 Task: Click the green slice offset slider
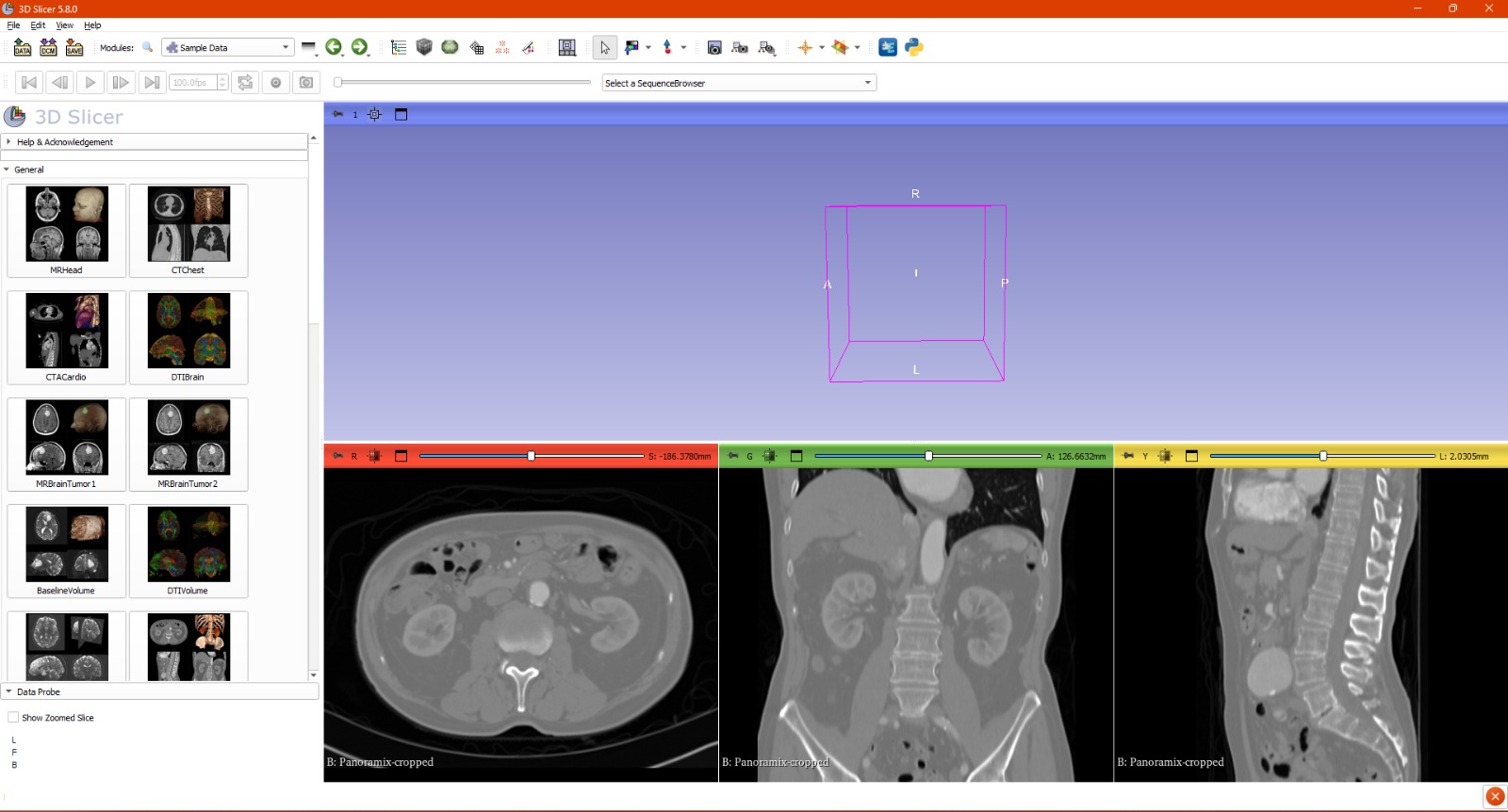tap(928, 456)
